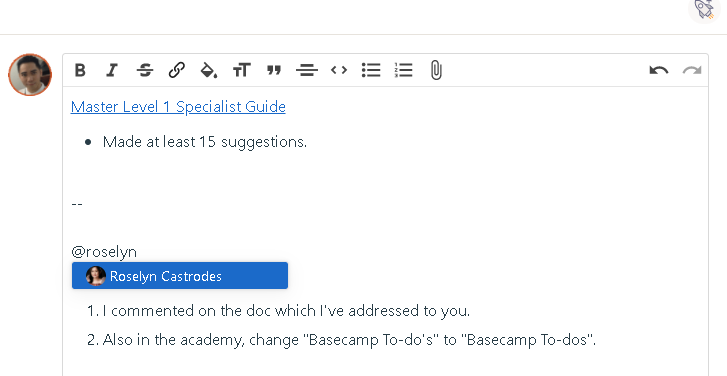727x376 pixels.
Task: Select Roselyn Castrodes from mention suggestions
Action: coord(180,276)
